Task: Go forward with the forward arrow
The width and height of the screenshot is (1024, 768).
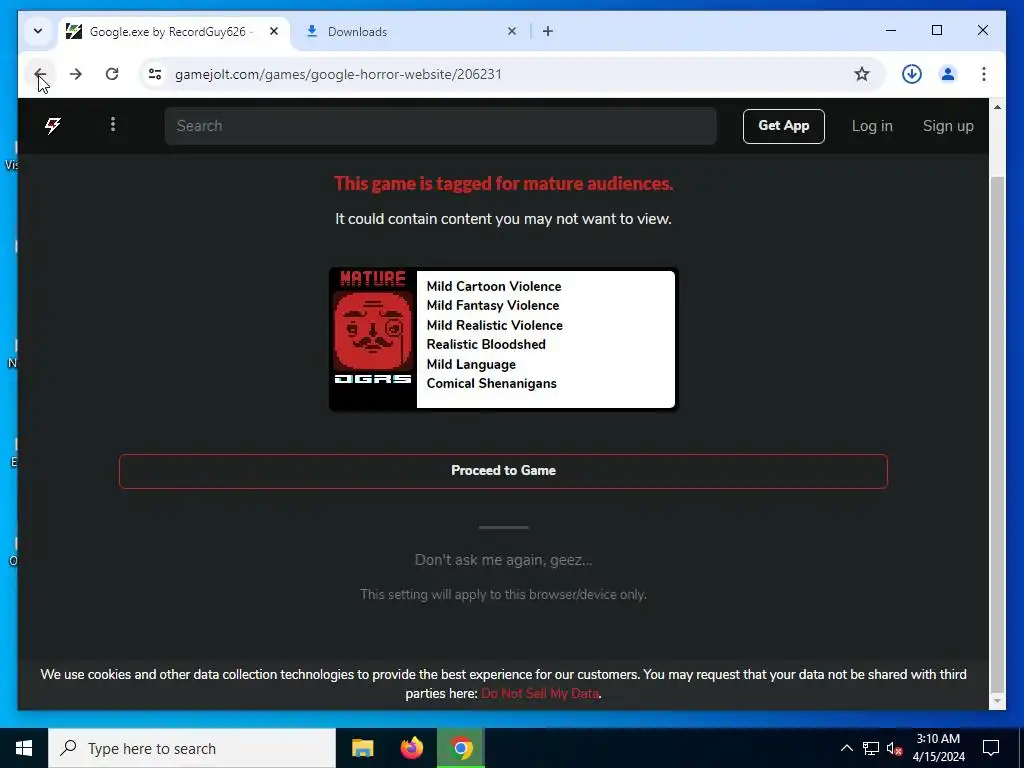Action: coord(76,74)
